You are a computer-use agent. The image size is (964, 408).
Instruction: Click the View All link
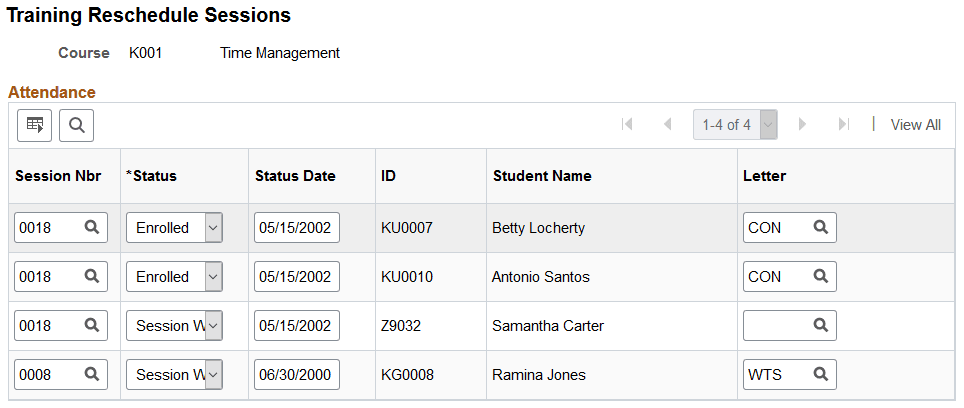coord(915,125)
